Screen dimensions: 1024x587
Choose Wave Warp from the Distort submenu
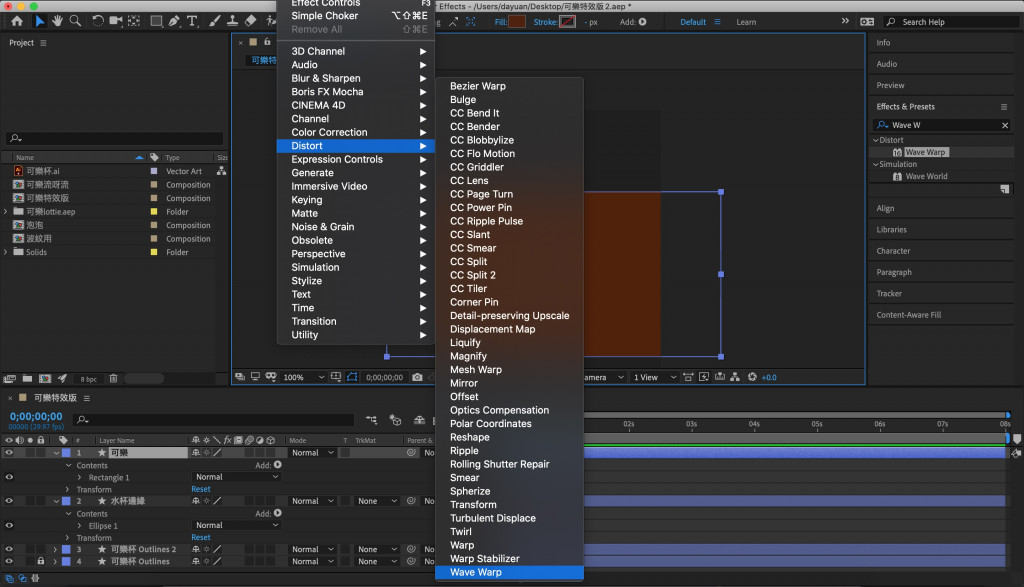pyautogui.click(x=509, y=572)
